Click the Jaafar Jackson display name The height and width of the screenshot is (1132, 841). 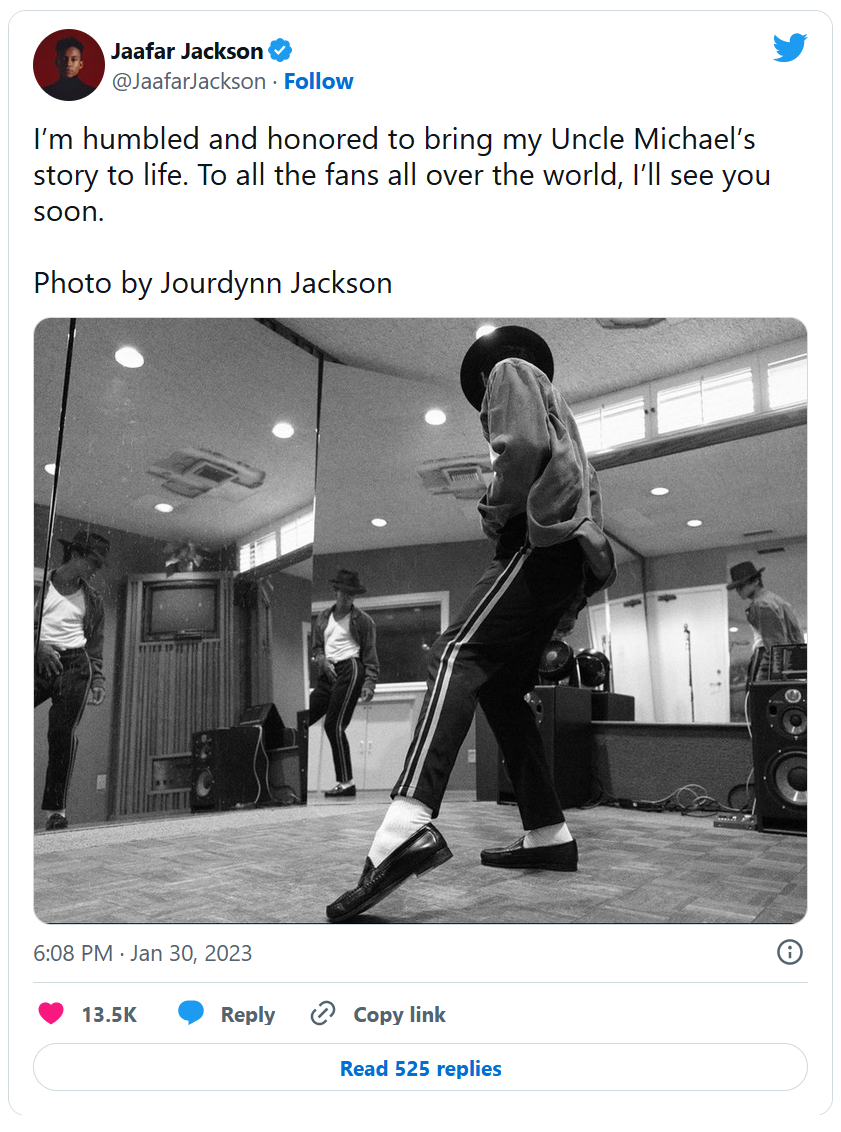pyautogui.click(x=187, y=51)
